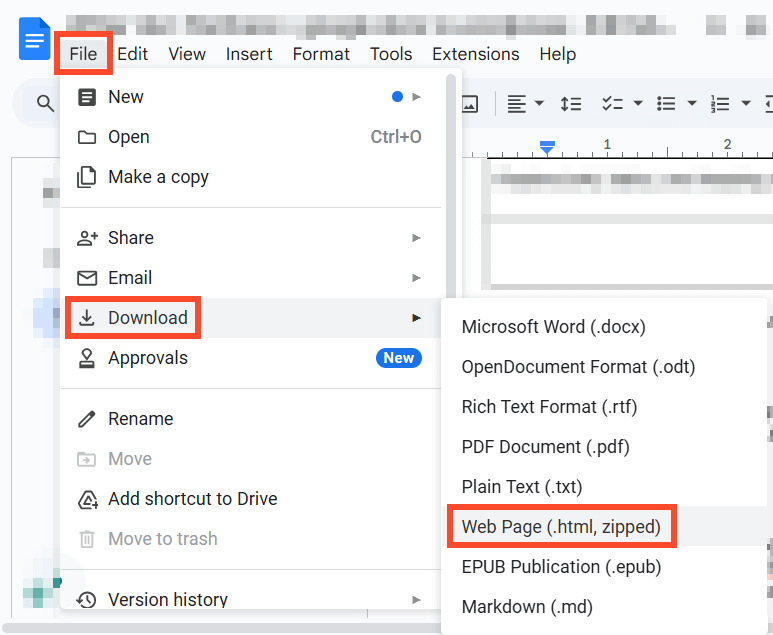Click the copy icon beside Make a copy
Image resolution: width=773 pixels, height=635 pixels.
[87, 177]
